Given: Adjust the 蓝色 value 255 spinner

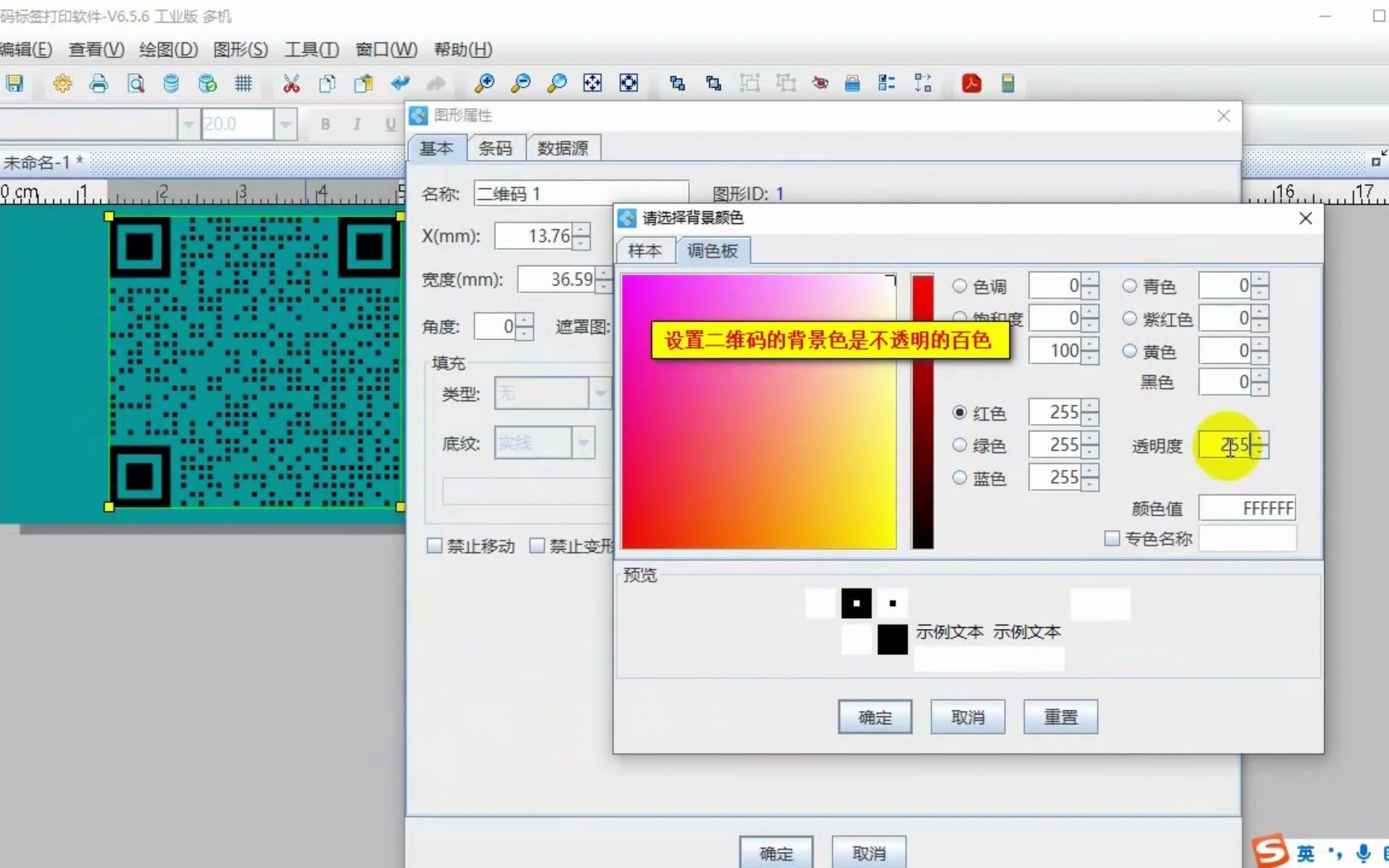Looking at the screenshot, I should tap(1090, 477).
